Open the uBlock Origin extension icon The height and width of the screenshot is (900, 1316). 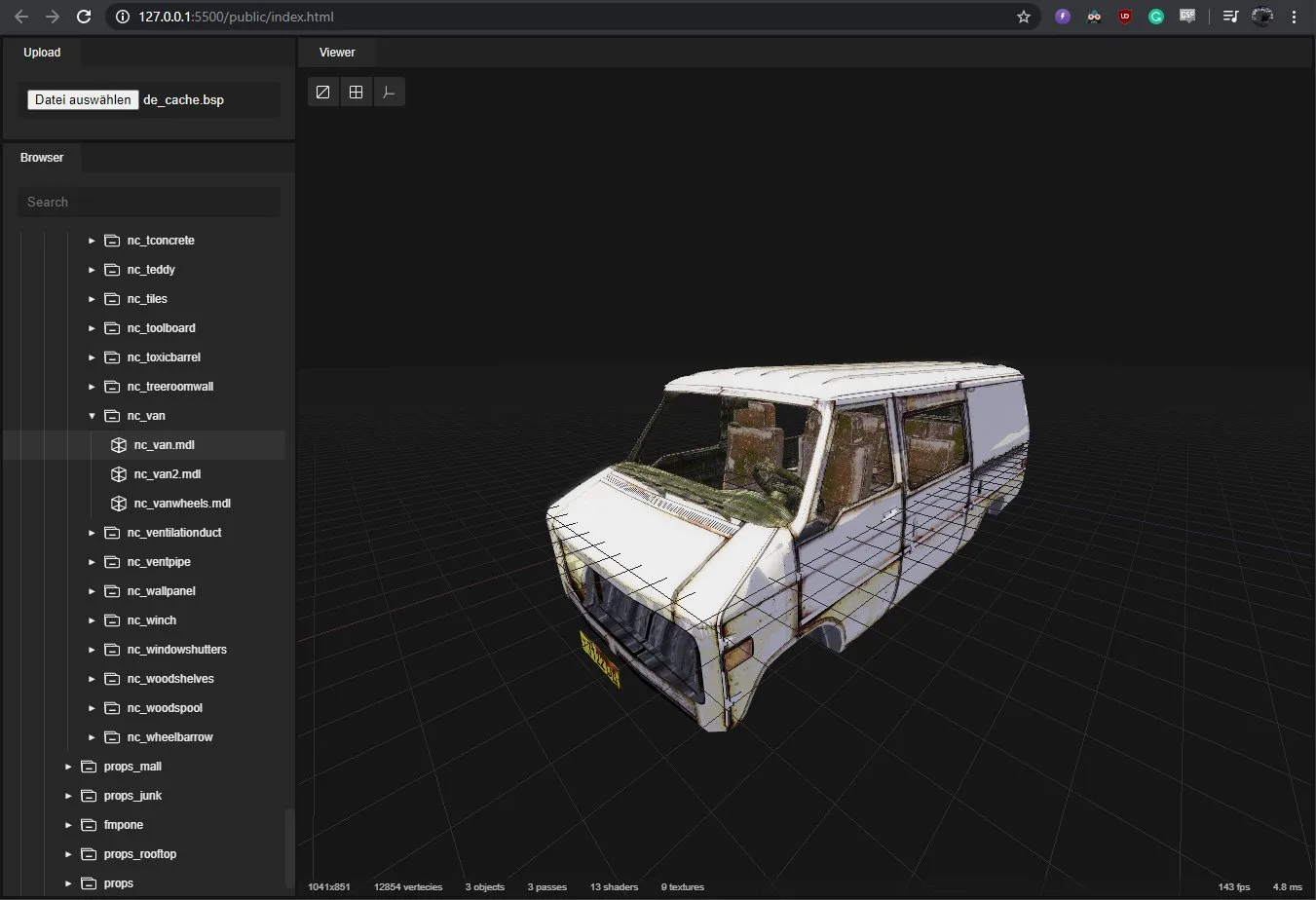pyautogui.click(x=1125, y=17)
